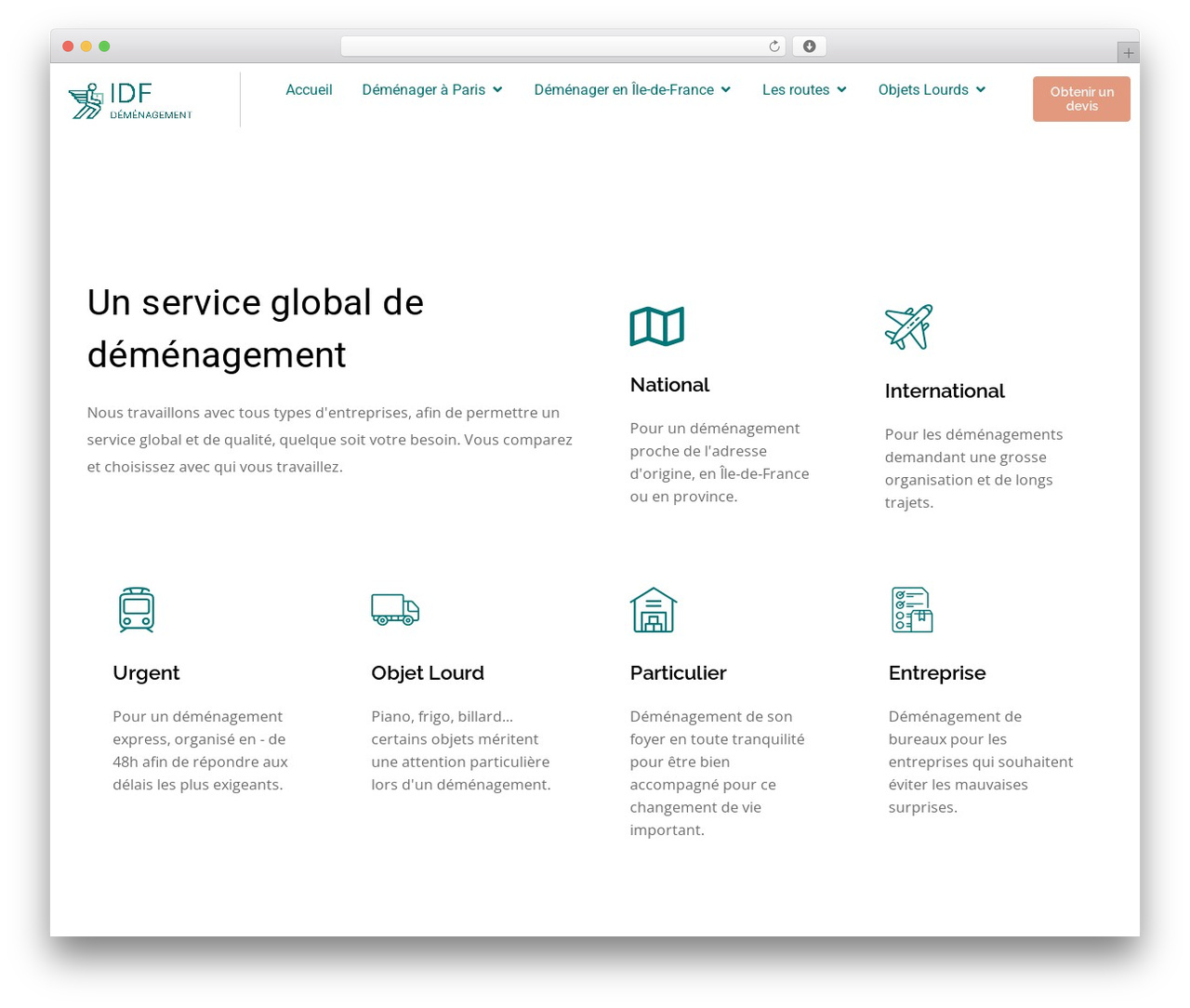This screenshot has width=1190, height=1008.
Task: Expand the Déménager à Paris dropdown arrow
Action: [x=497, y=89]
